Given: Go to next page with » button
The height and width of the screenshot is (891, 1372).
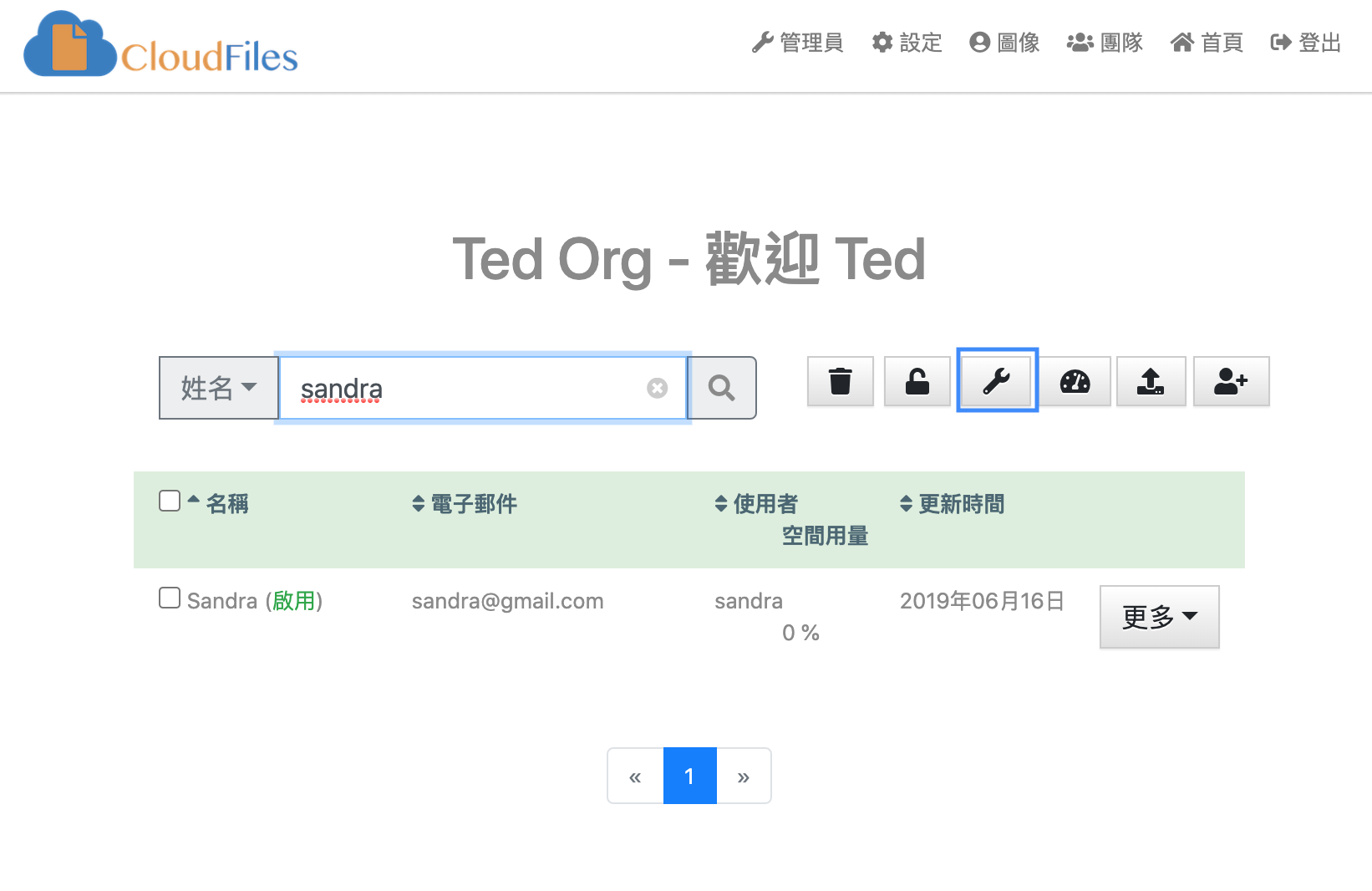Looking at the screenshot, I should coord(743,776).
